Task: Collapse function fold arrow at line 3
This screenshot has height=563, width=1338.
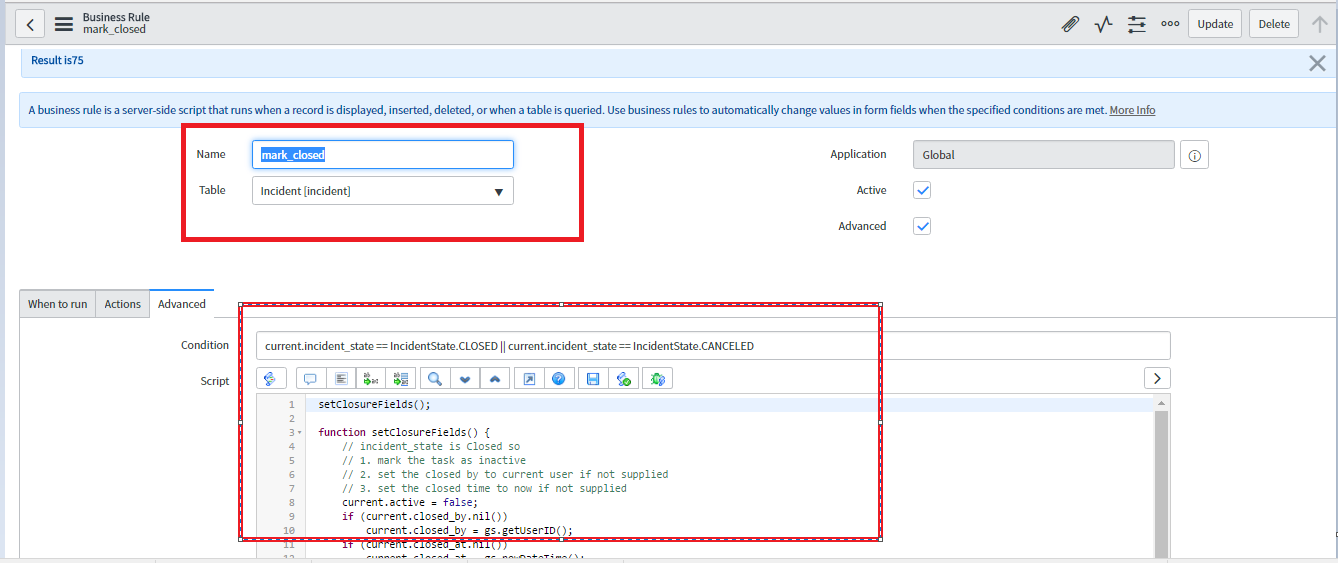Action: click(x=300, y=433)
